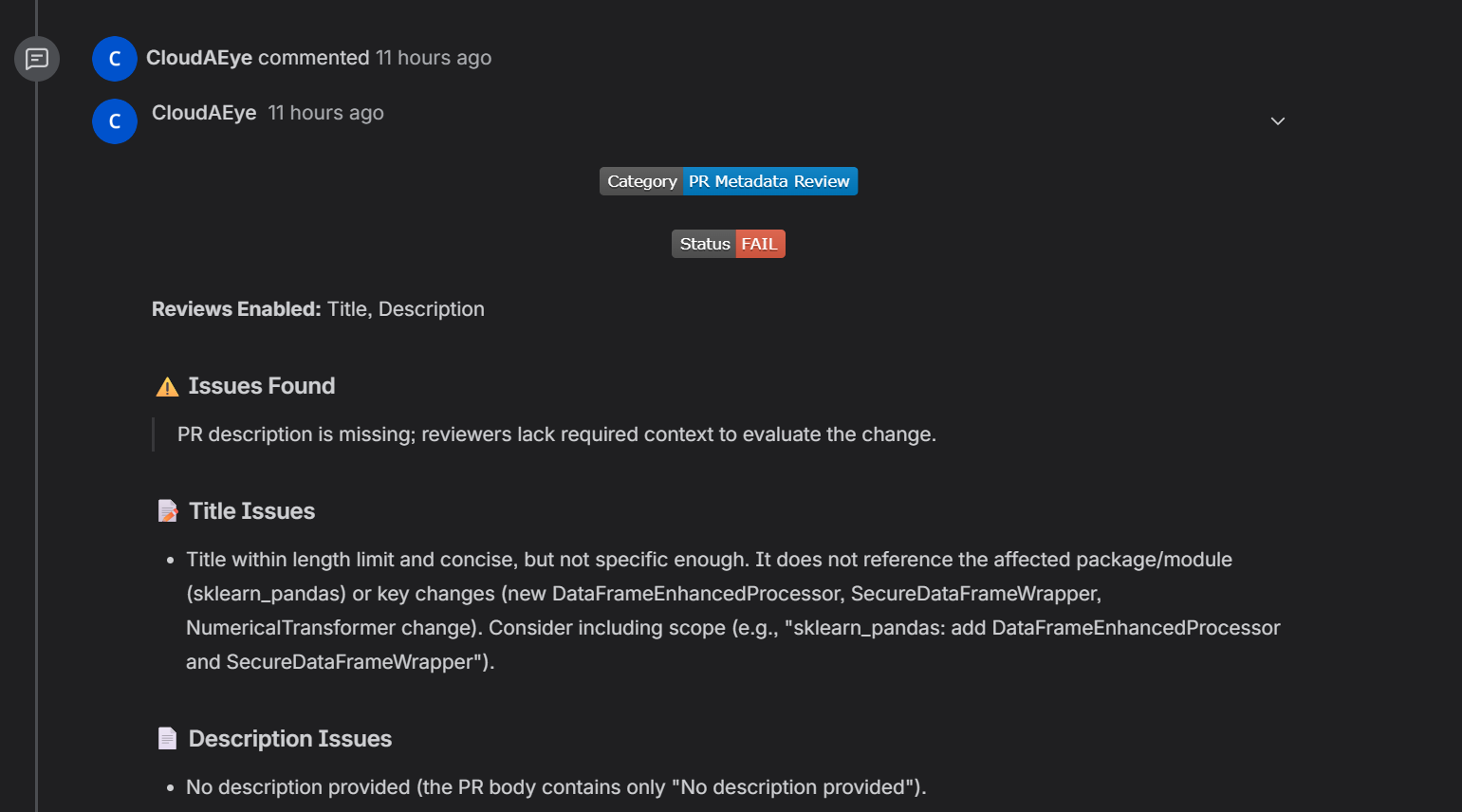Click the FAIL portion of status badge
This screenshot has height=812, width=1462.
click(x=759, y=244)
